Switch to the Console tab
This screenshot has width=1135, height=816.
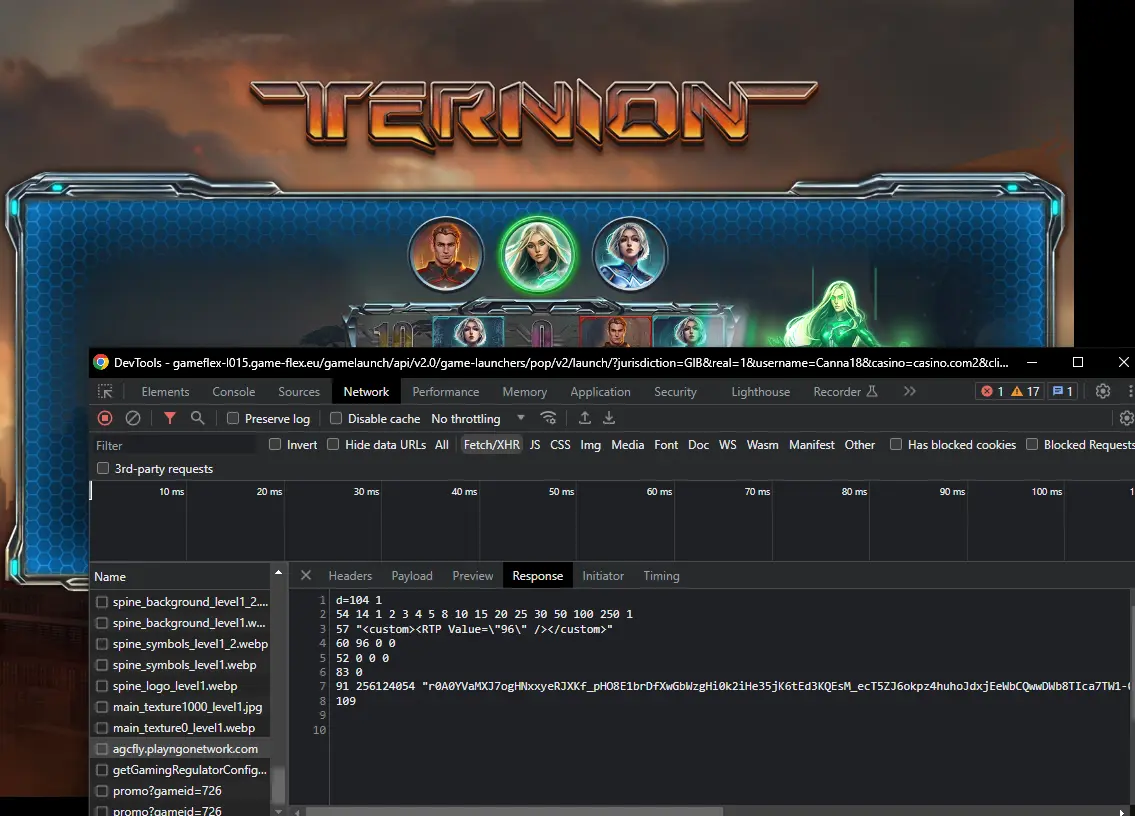tap(233, 392)
